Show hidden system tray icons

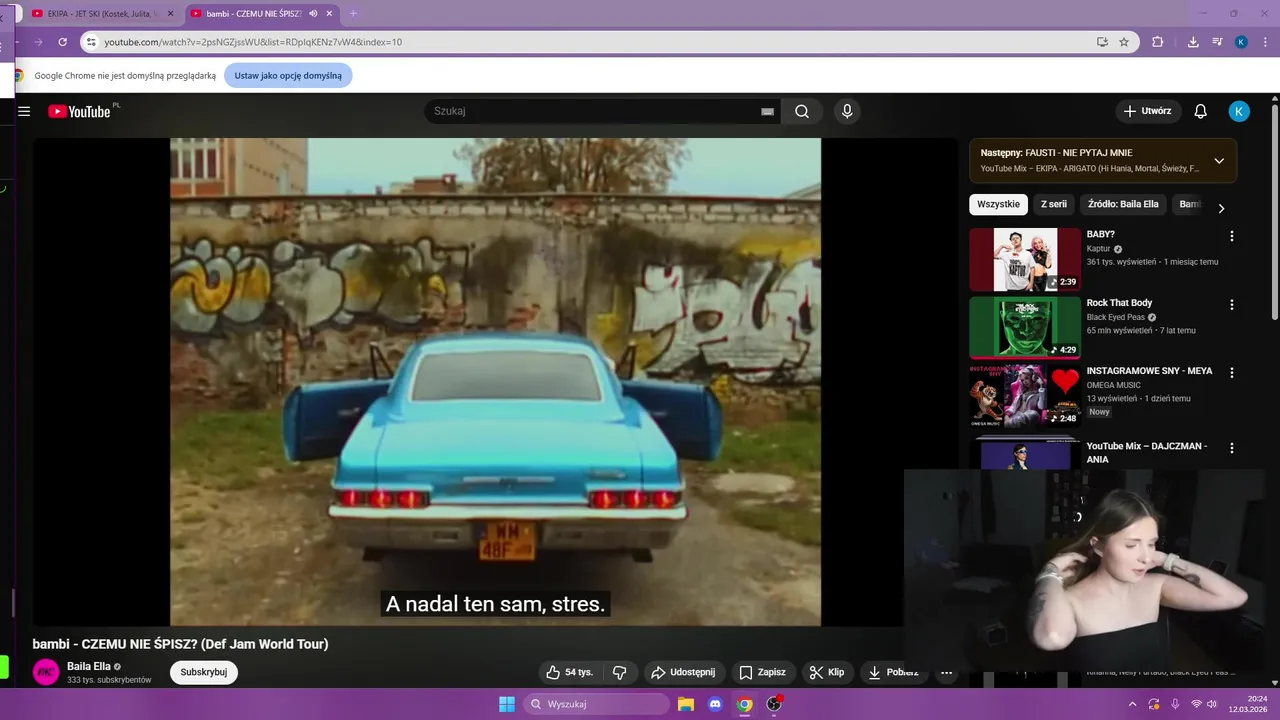point(1130,704)
